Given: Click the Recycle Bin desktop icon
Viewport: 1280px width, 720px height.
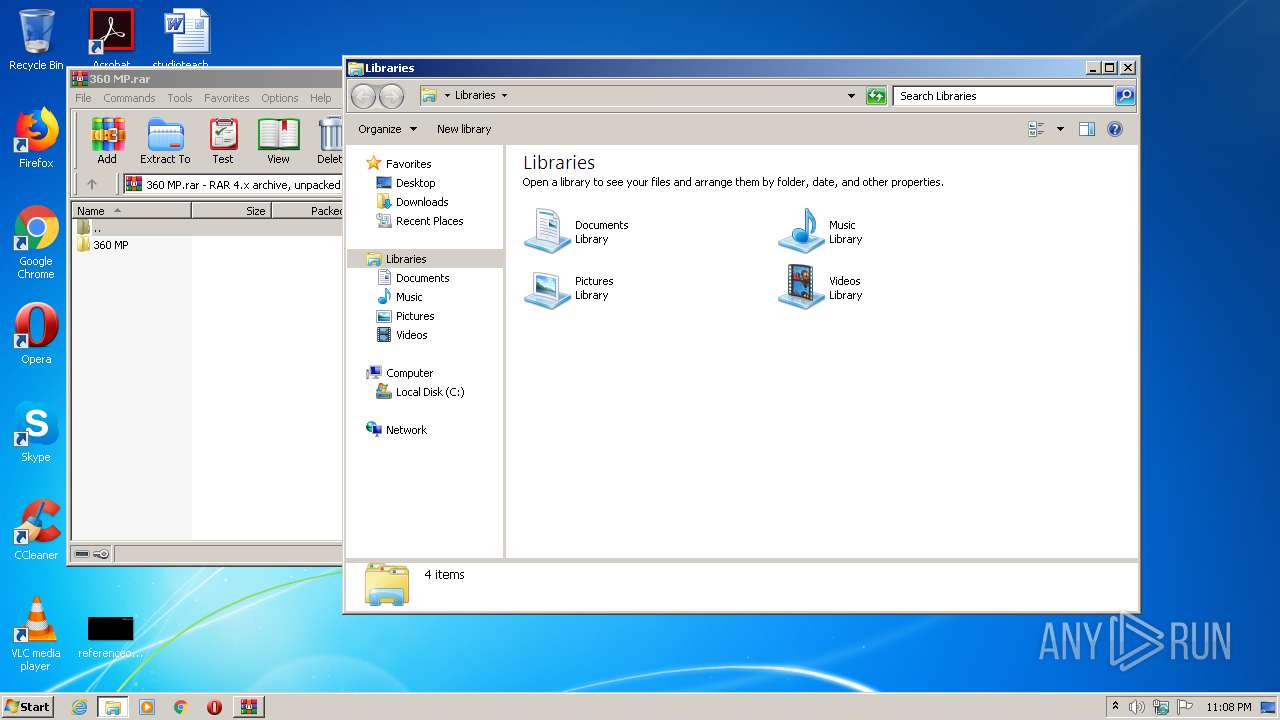Looking at the screenshot, I should 36,40.
